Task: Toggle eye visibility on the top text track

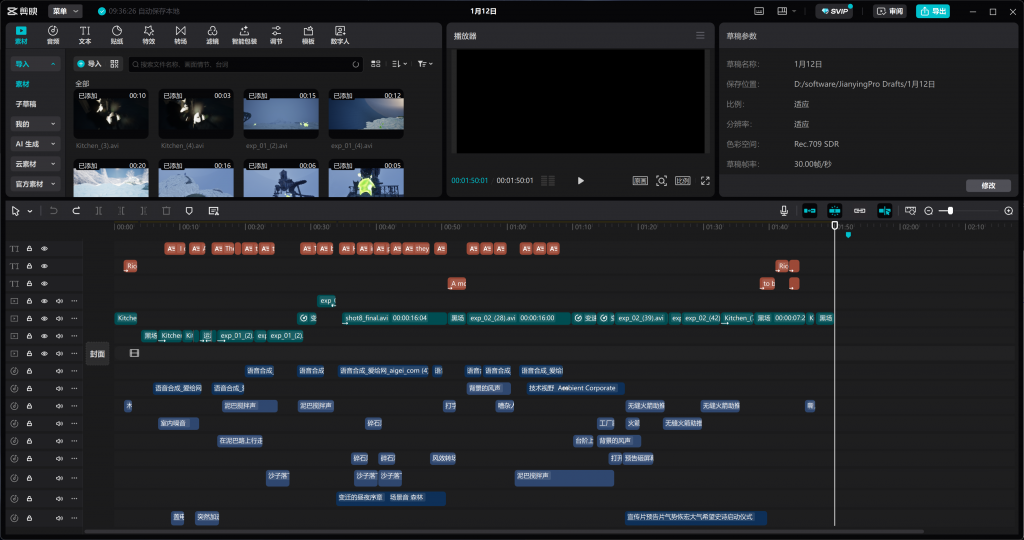Action: (x=44, y=248)
